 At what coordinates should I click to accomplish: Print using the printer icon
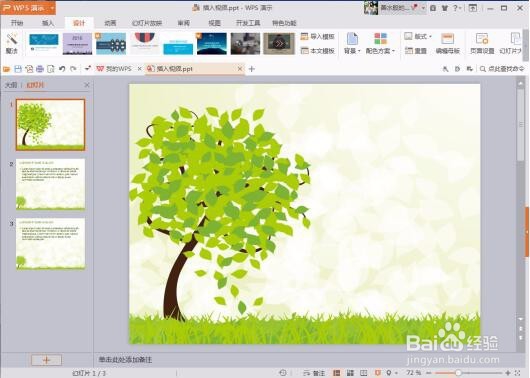40,69
